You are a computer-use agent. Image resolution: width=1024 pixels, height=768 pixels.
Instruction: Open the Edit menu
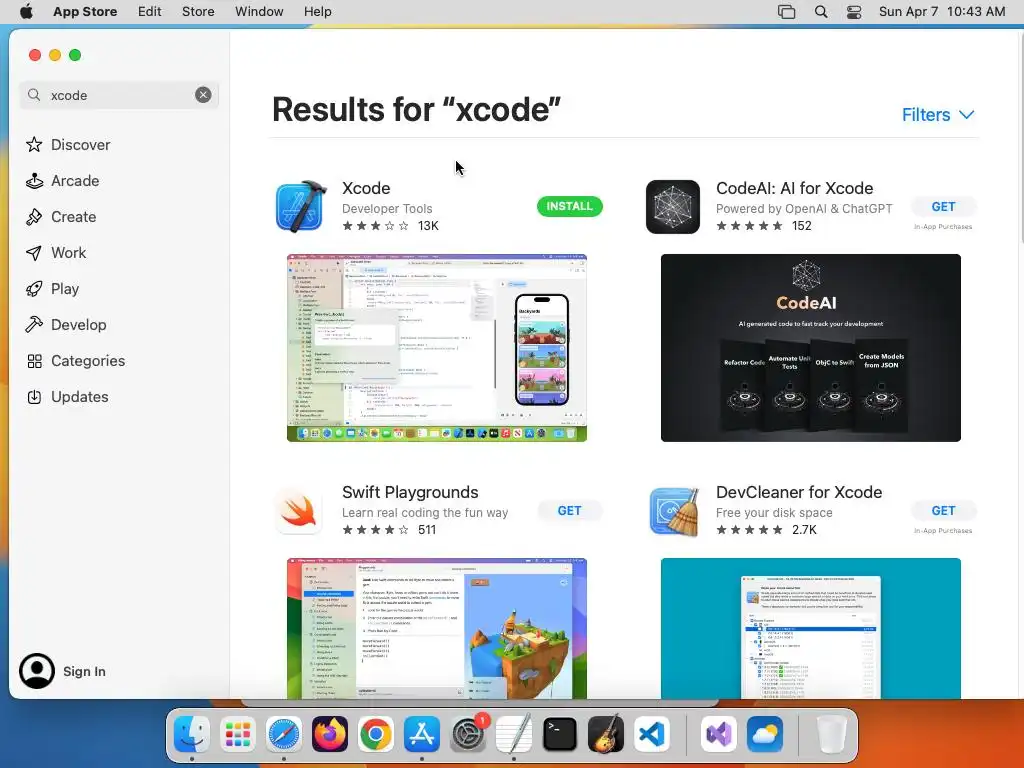click(x=150, y=12)
